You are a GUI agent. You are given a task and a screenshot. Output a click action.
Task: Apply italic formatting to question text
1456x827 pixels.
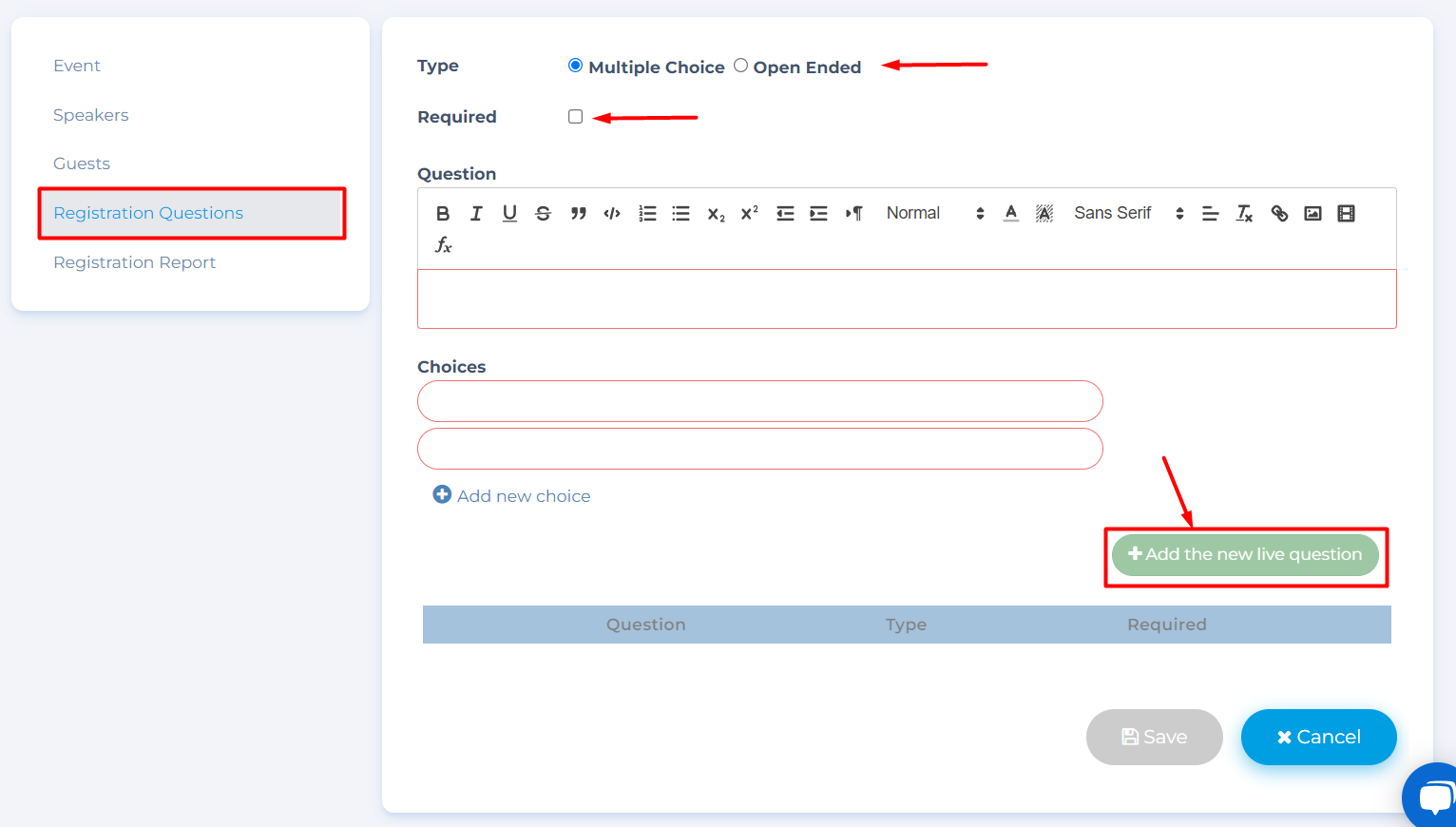pyautogui.click(x=476, y=214)
